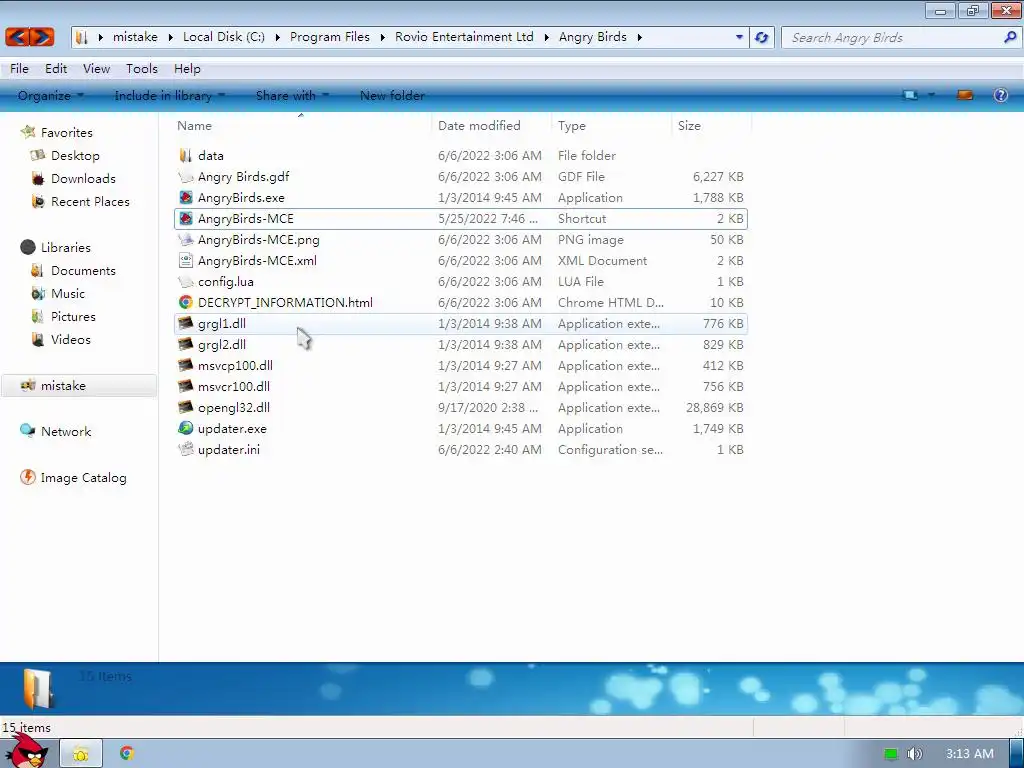1024x768 pixels.
Task: Select Documents under Libraries
Action: (x=83, y=270)
